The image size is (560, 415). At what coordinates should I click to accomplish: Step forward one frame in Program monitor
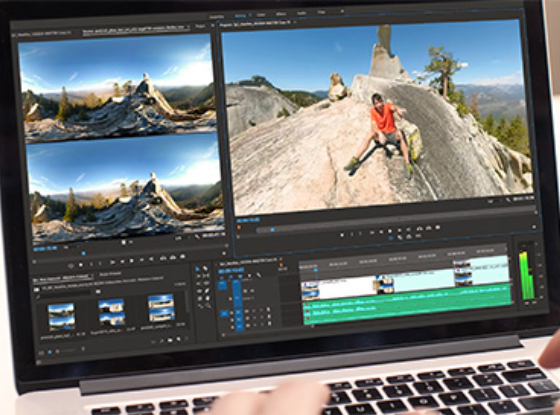pos(399,231)
